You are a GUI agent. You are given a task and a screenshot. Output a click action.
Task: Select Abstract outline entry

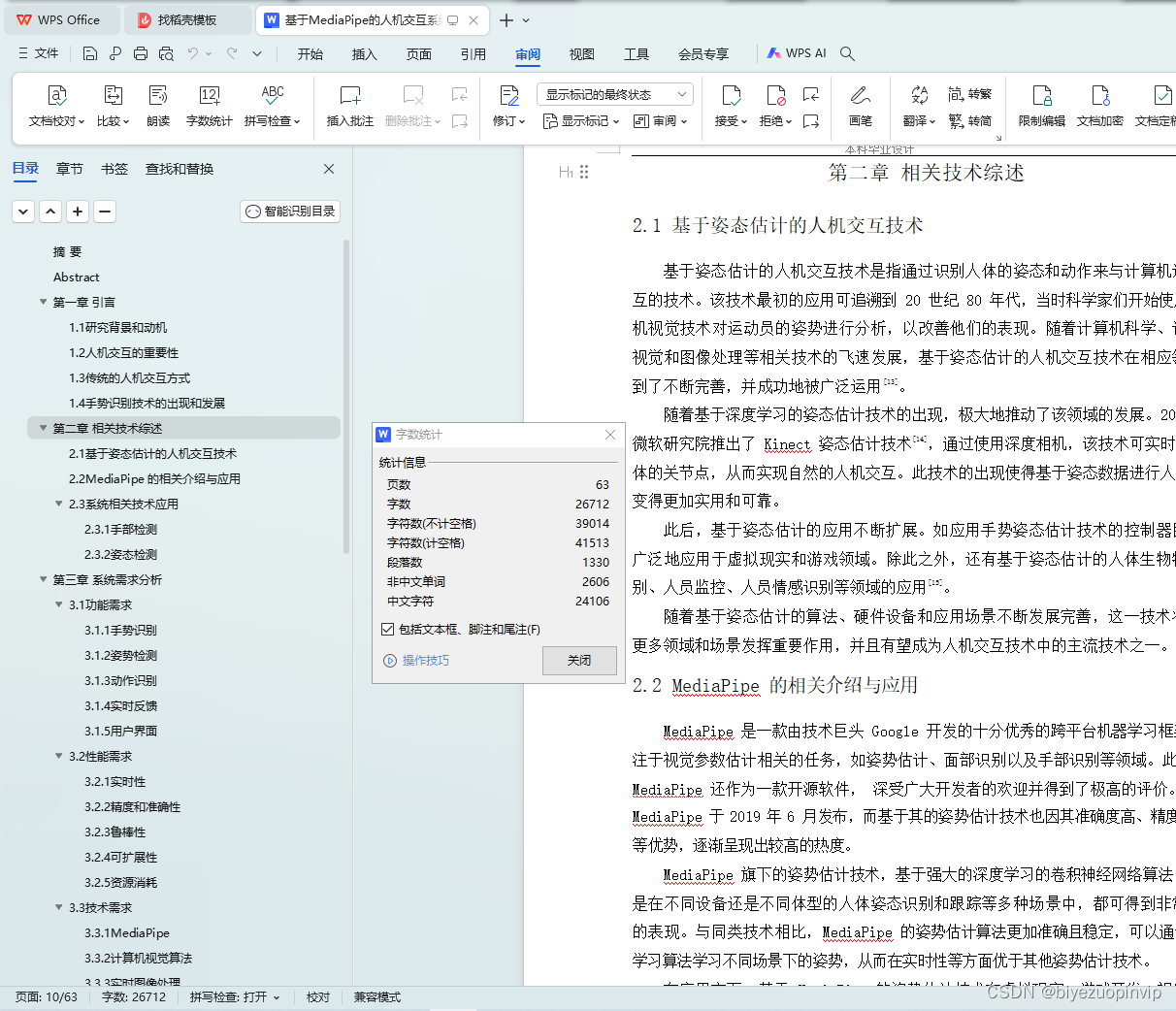click(x=77, y=277)
